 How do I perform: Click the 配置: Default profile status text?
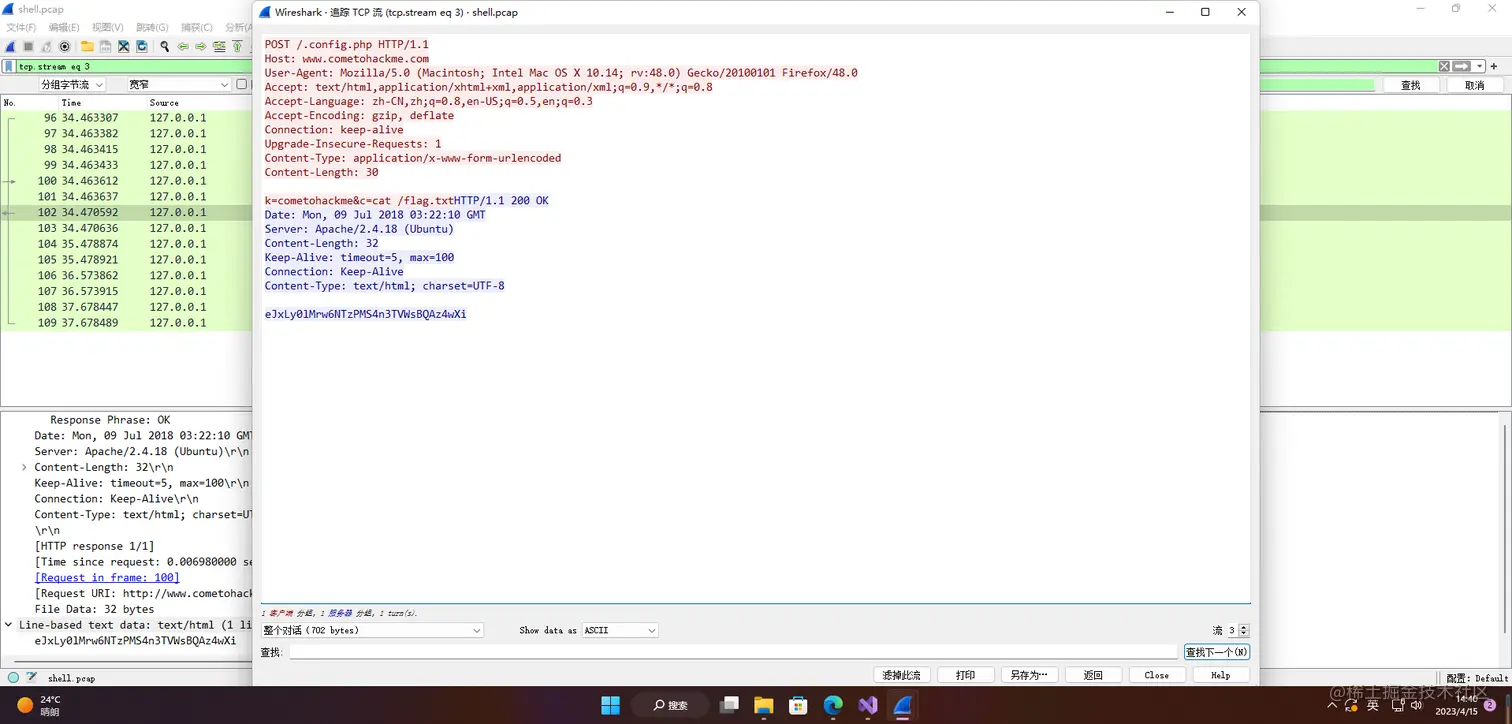coord(1477,678)
